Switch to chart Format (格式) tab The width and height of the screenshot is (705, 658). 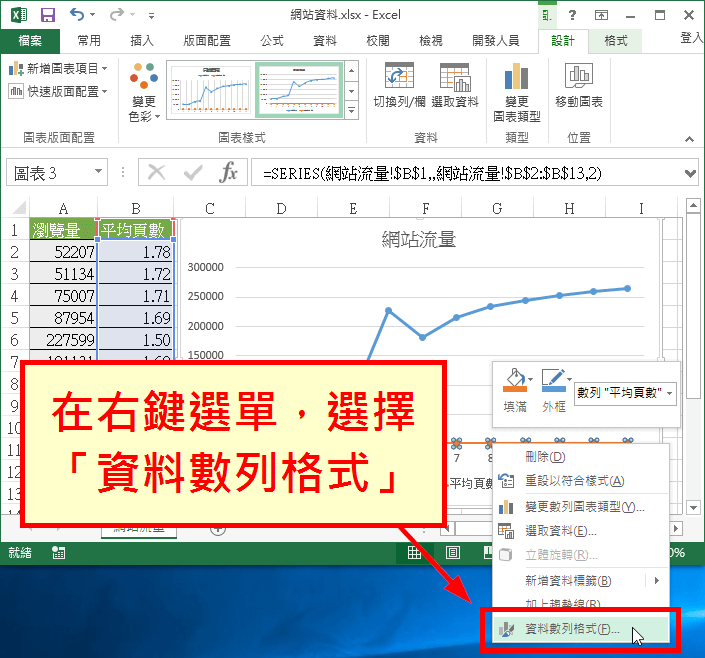pyautogui.click(x=616, y=41)
